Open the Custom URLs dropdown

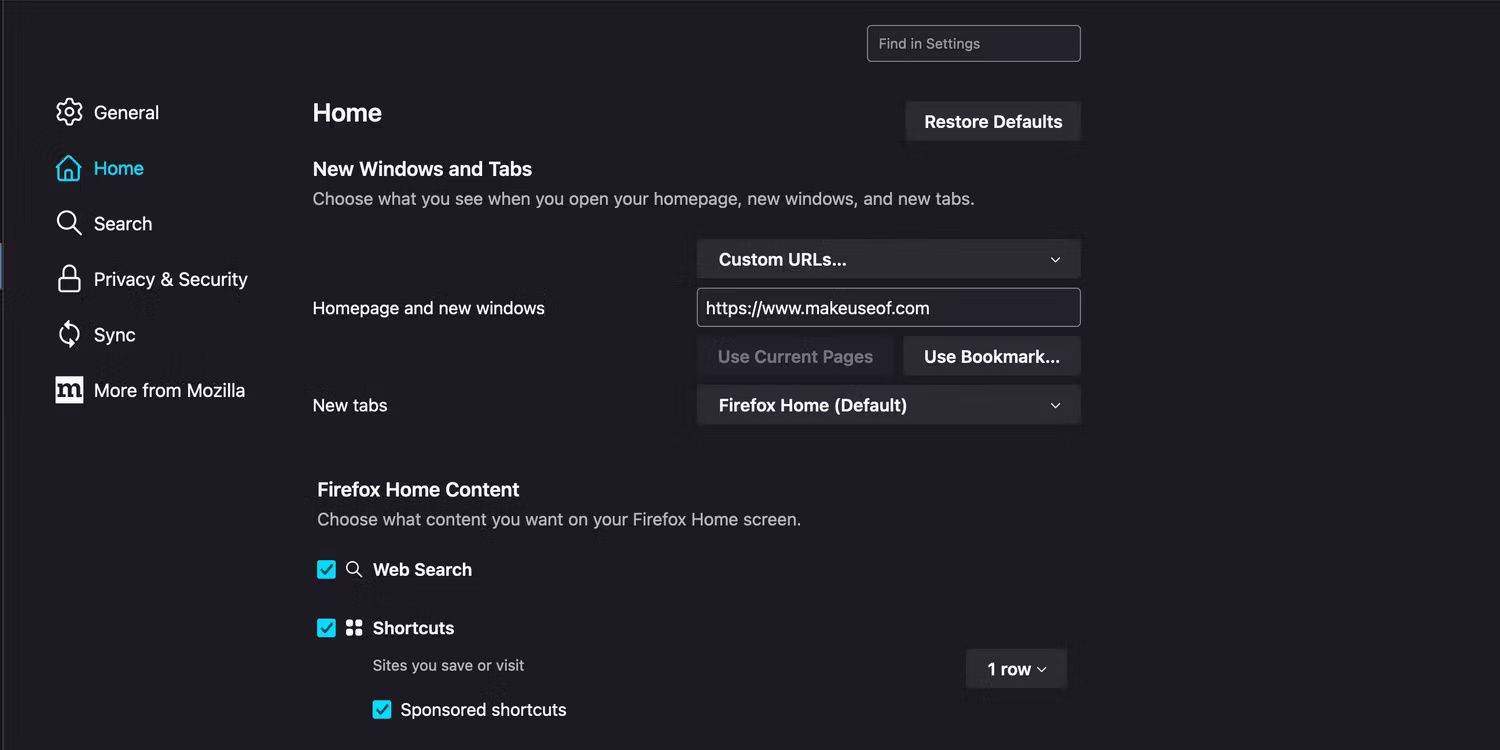(x=888, y=259)
